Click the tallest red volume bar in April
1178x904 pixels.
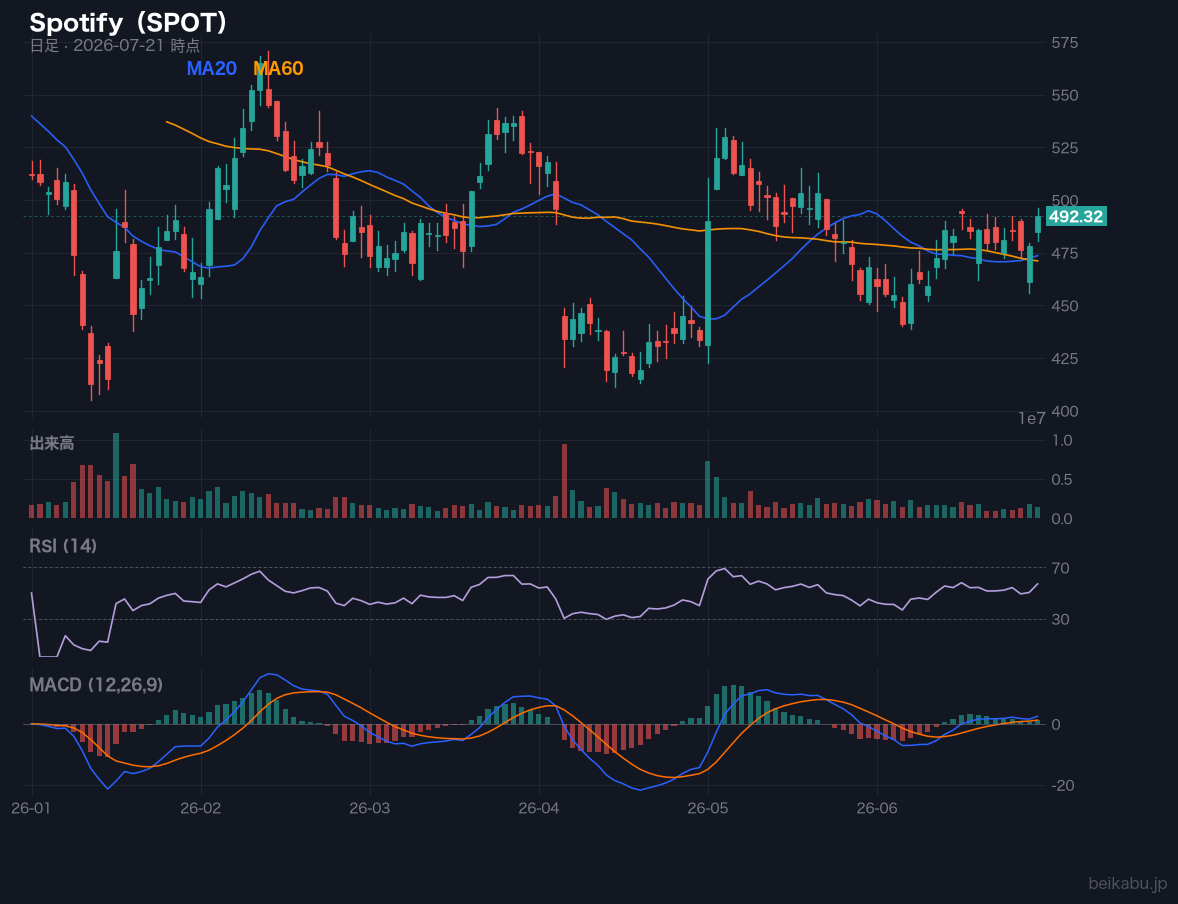pyautogui.click(x=564, y=481)
